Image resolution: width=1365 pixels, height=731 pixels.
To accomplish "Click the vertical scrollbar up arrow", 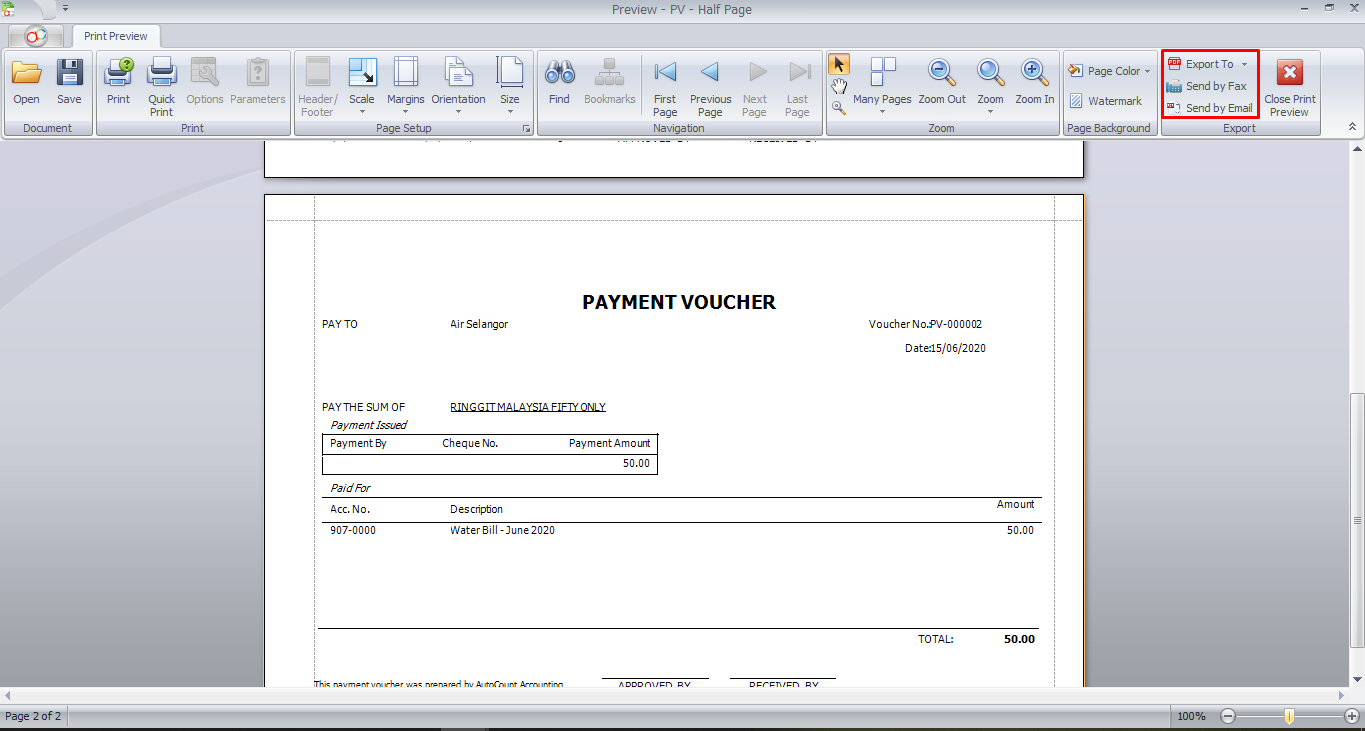I will point(1357,148).
